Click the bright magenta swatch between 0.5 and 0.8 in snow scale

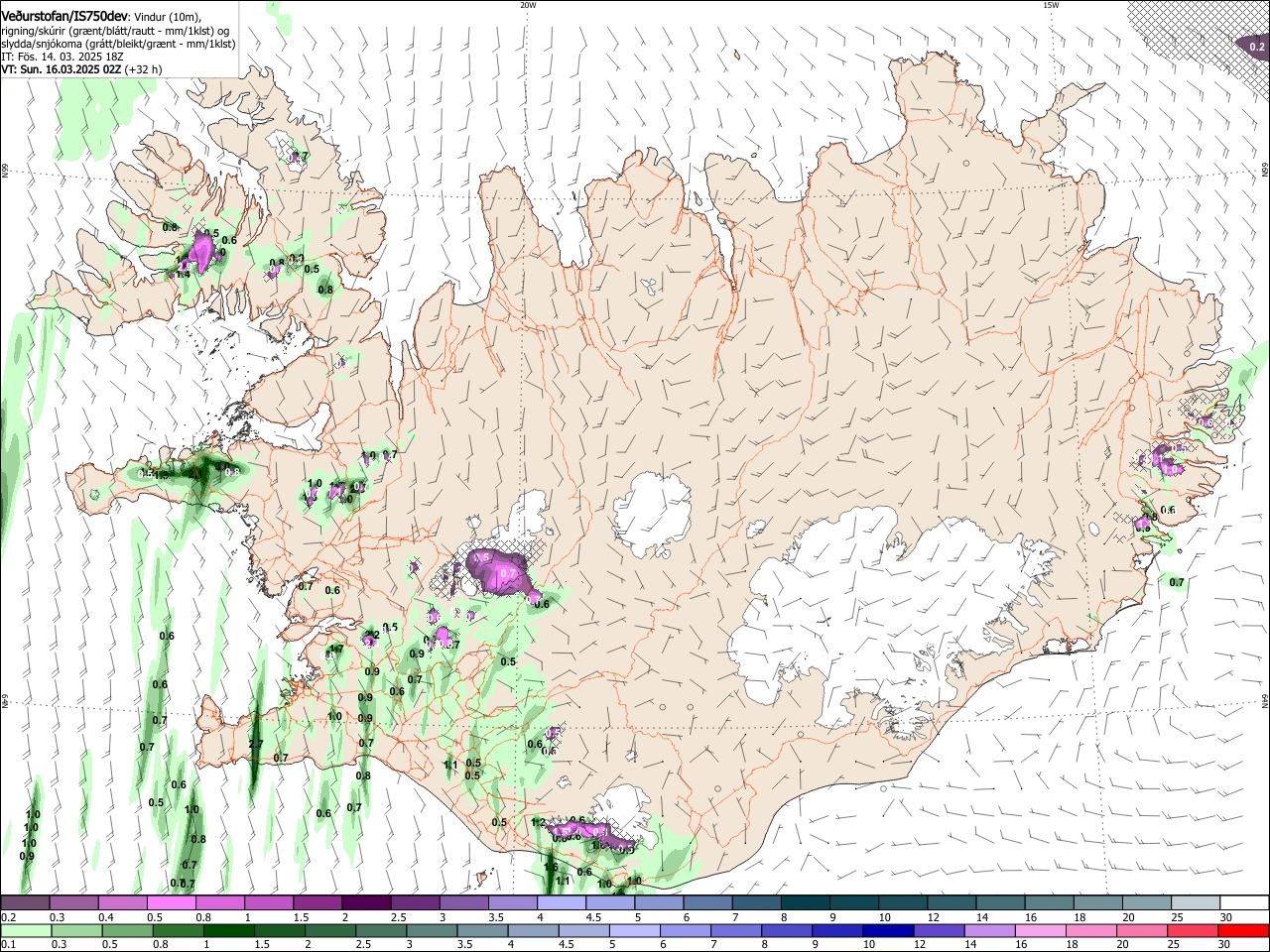click(x=171, y=903)
